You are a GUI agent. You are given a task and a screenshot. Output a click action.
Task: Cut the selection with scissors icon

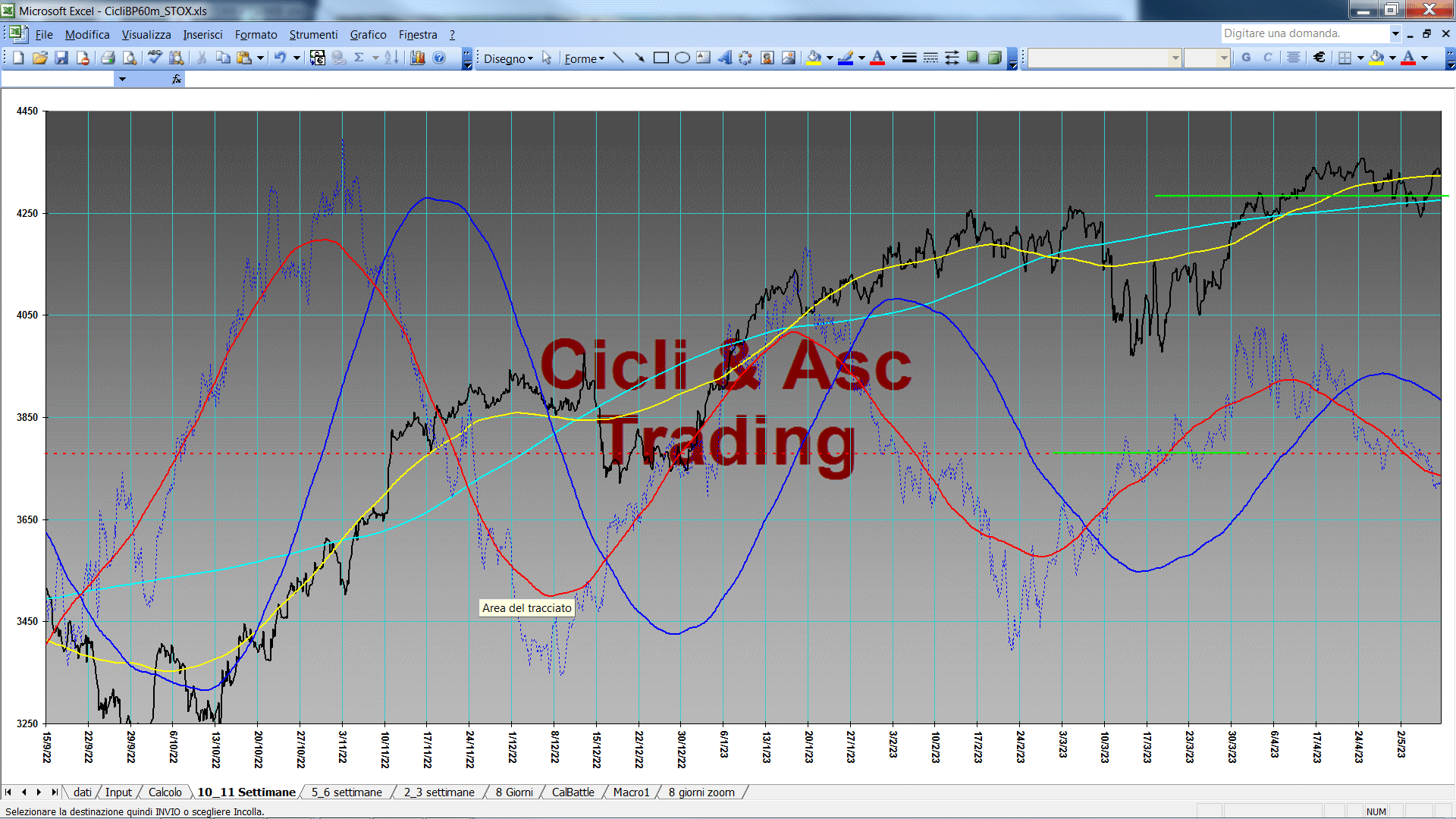201,58
